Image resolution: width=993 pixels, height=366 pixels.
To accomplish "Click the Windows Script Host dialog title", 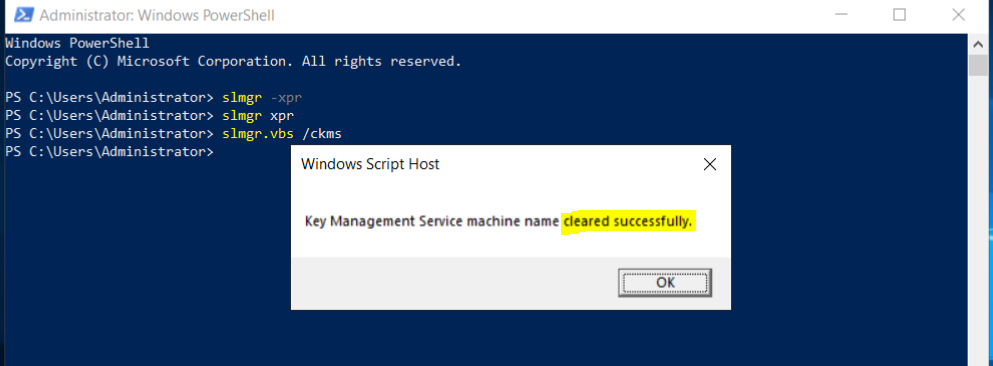I will (x=370, y=165).
